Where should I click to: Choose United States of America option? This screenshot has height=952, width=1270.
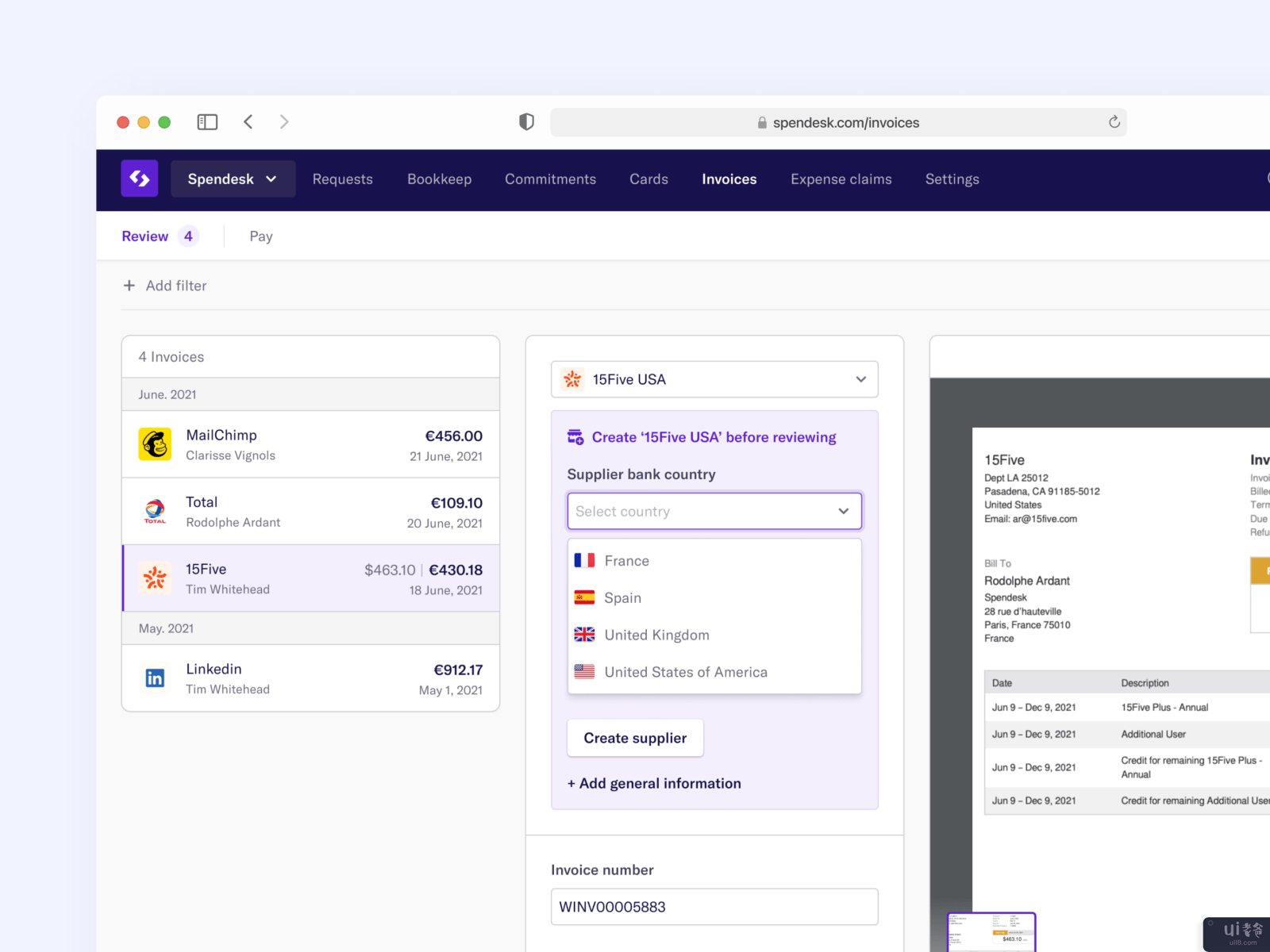click(714, 672)
